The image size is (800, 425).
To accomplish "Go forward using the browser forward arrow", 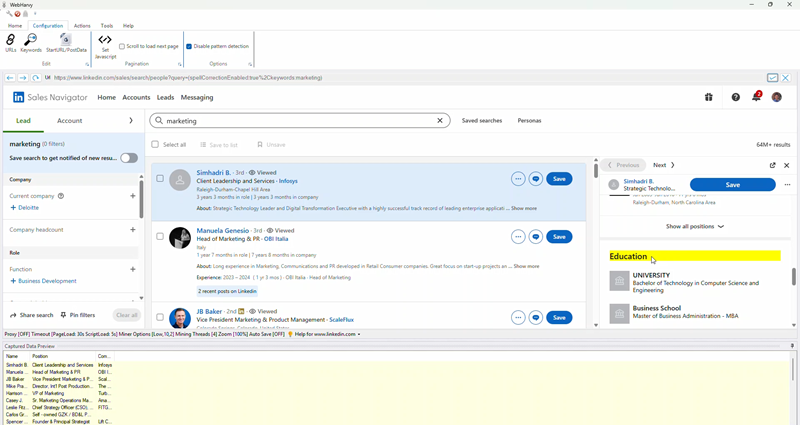I will (22, 78).
